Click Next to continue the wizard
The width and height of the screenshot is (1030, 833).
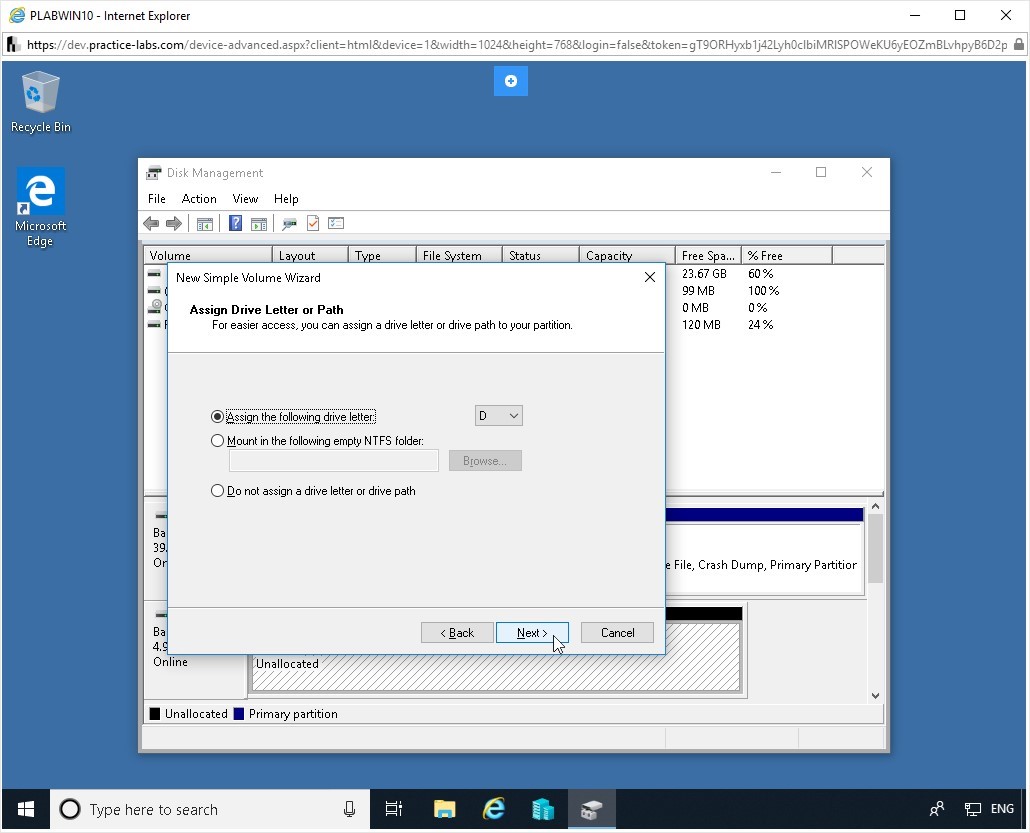point(532,633)
